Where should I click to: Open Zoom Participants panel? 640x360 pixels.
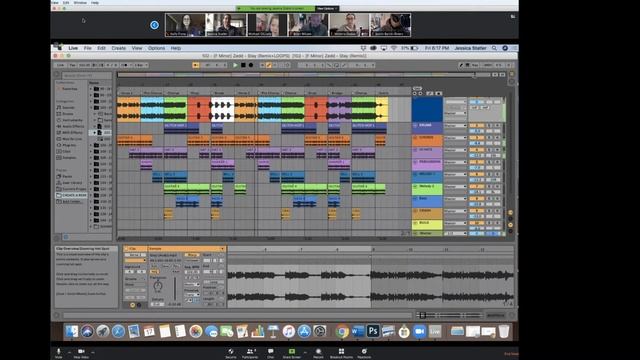[250, 353]
